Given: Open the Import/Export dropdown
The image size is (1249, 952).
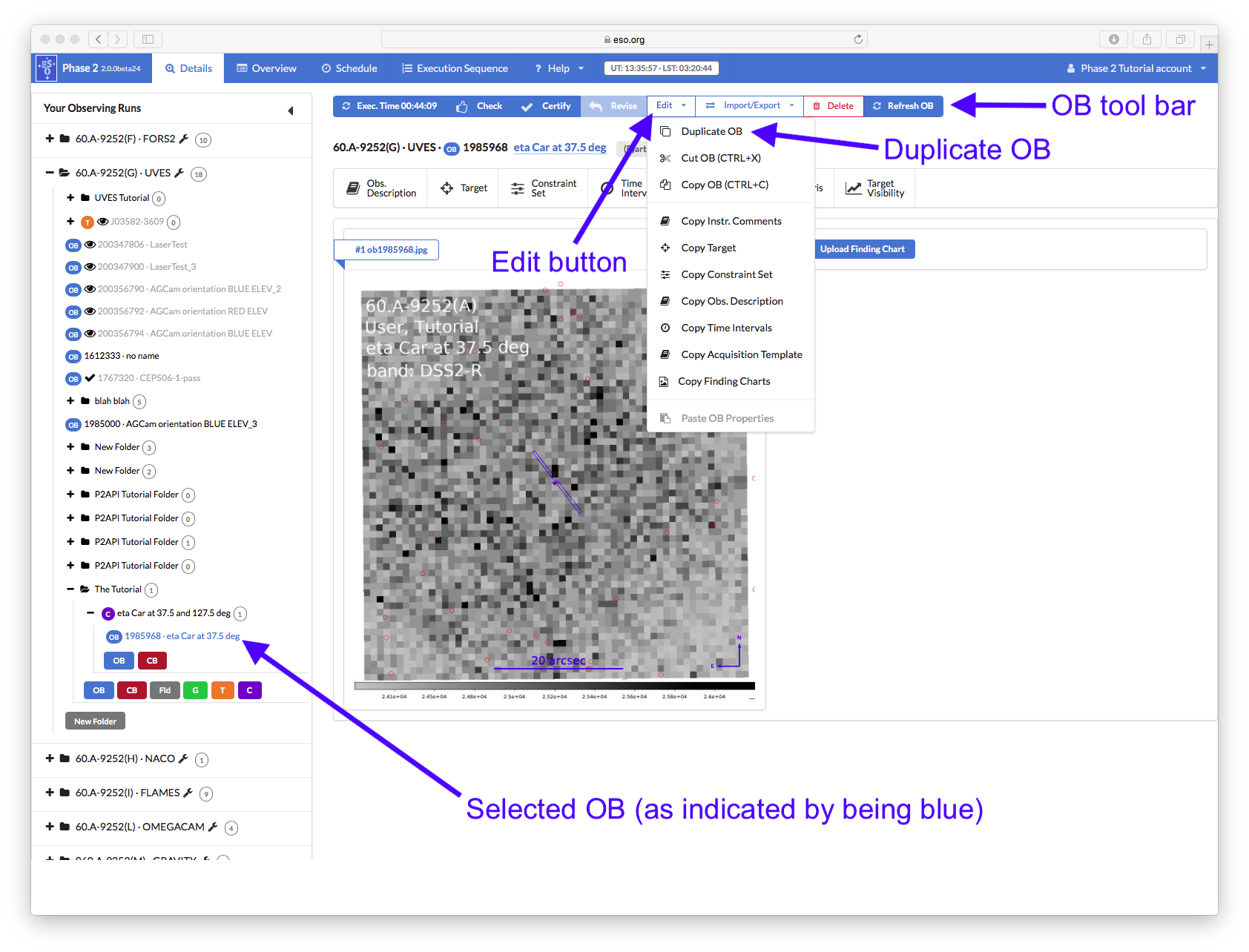Looking at the screenshot, I should point(750,106).
